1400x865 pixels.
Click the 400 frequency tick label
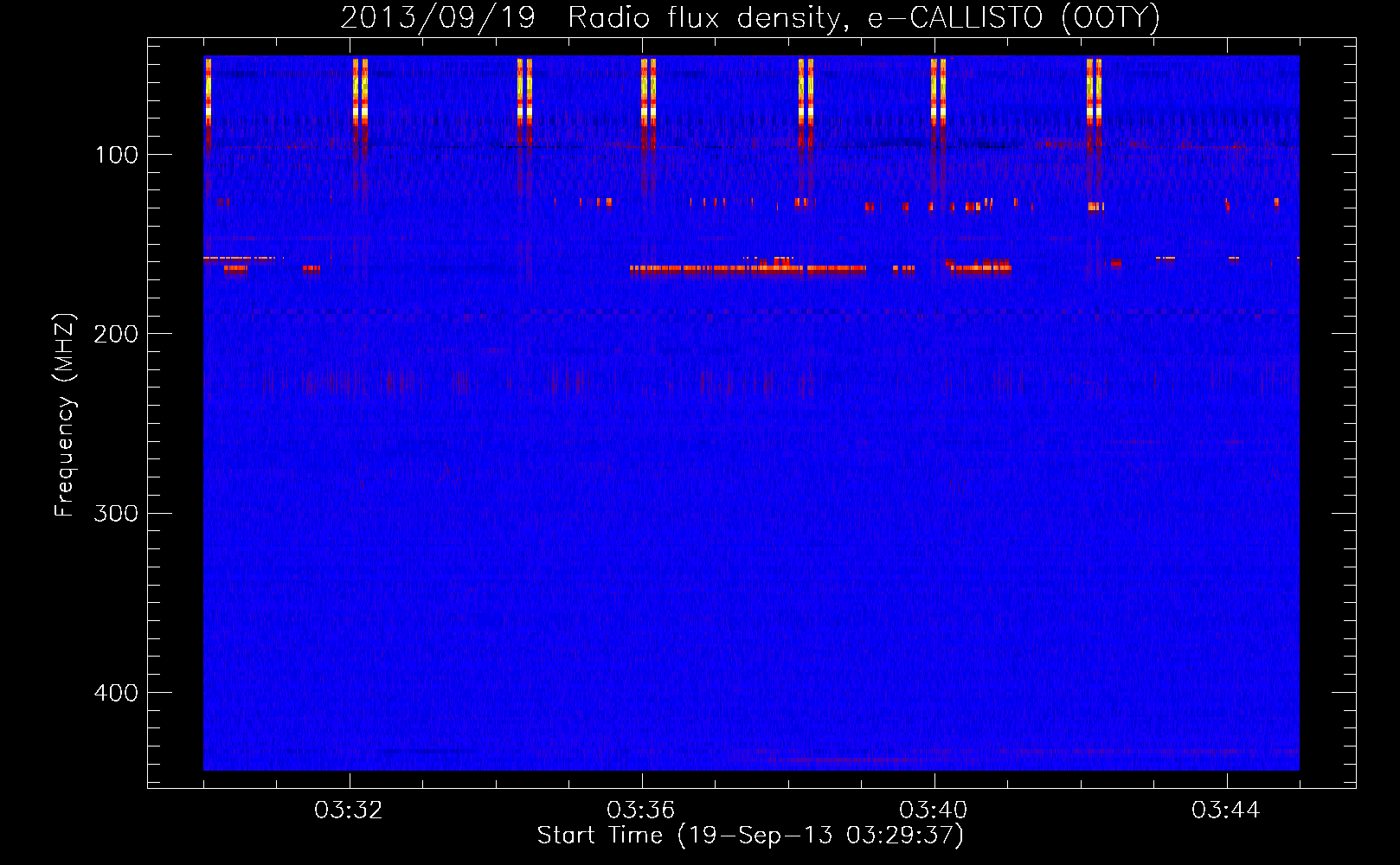(x=116, y=693)
